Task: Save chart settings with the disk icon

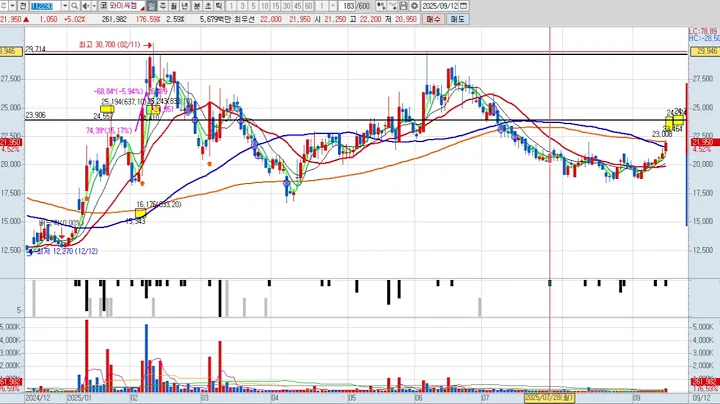Action: (403, 6)
